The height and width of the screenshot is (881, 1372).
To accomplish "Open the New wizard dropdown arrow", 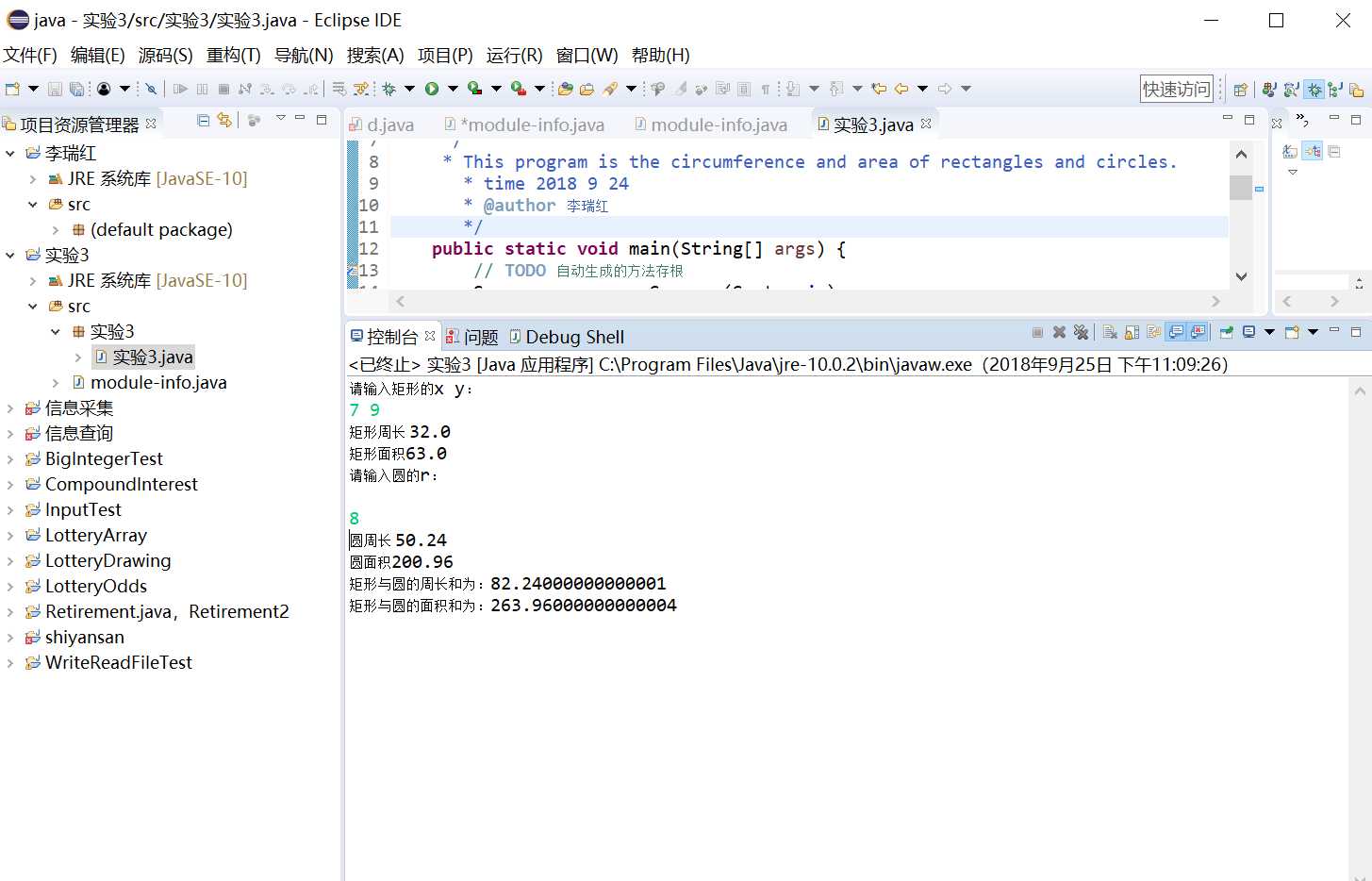I will pyautogui.click(x=33, y=89).
